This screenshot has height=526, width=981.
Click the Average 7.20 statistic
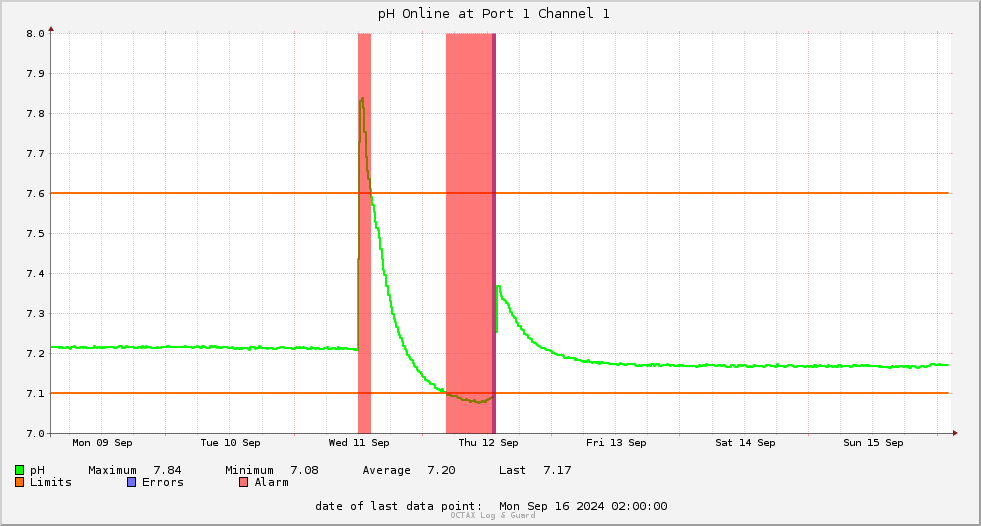(409, 470)
